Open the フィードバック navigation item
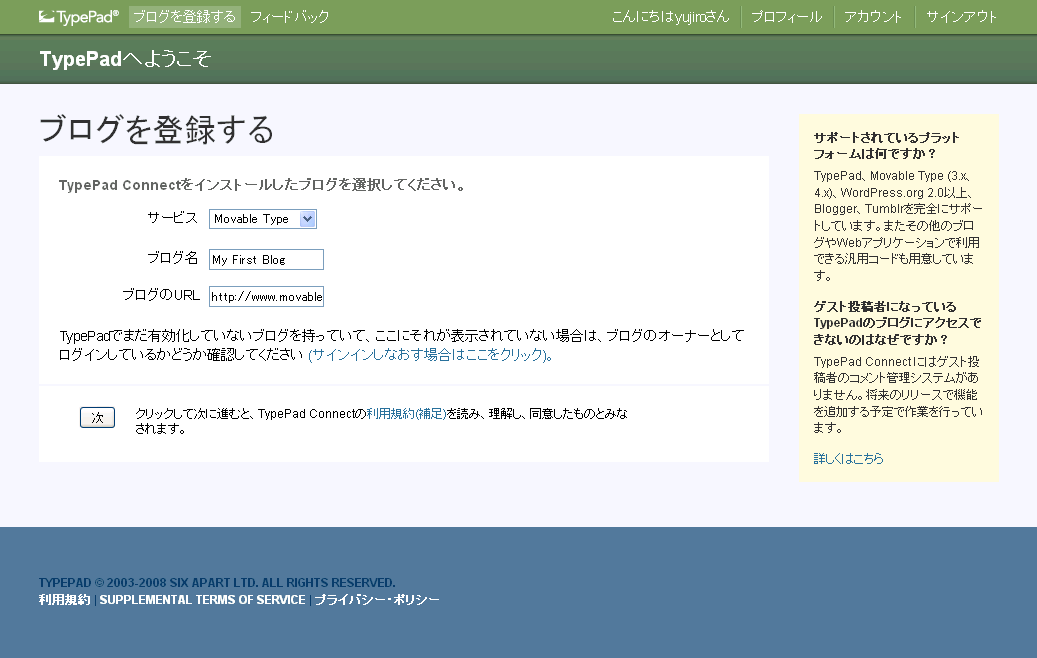The height and width of the screenshot is (658, 1037). 289,16
